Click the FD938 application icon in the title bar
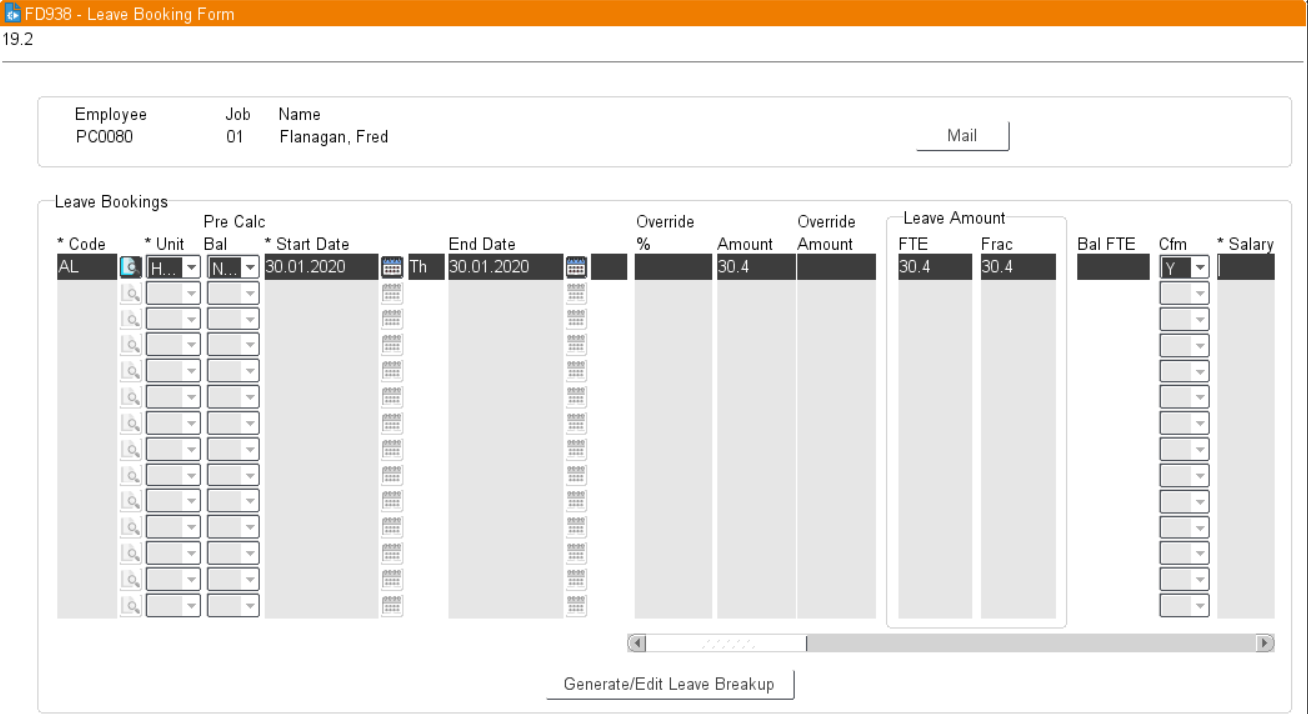This screenshot has width=1308, height=714. [x=11, y=13]
